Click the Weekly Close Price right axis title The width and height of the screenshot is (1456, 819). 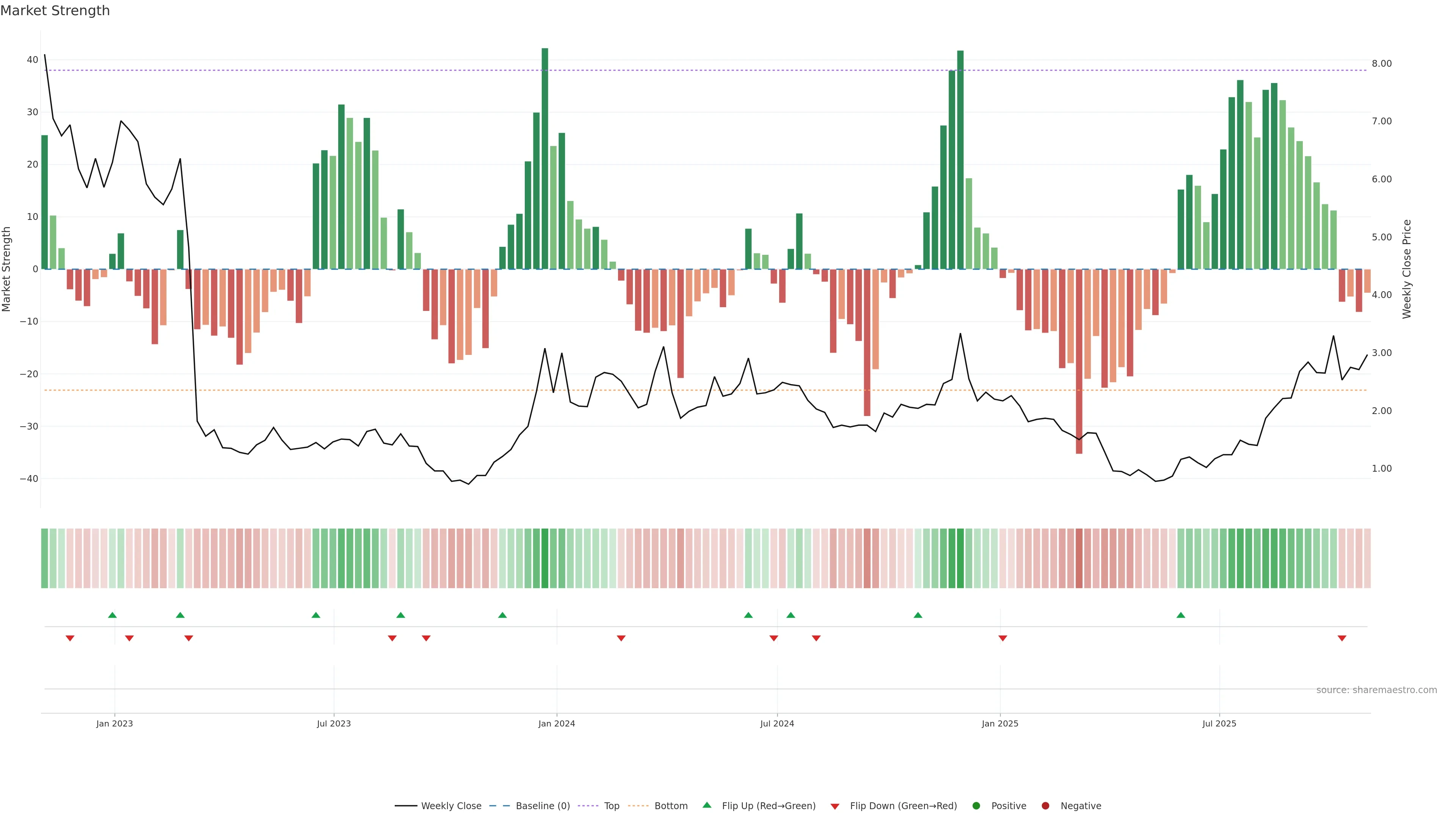coord(1407,269)
